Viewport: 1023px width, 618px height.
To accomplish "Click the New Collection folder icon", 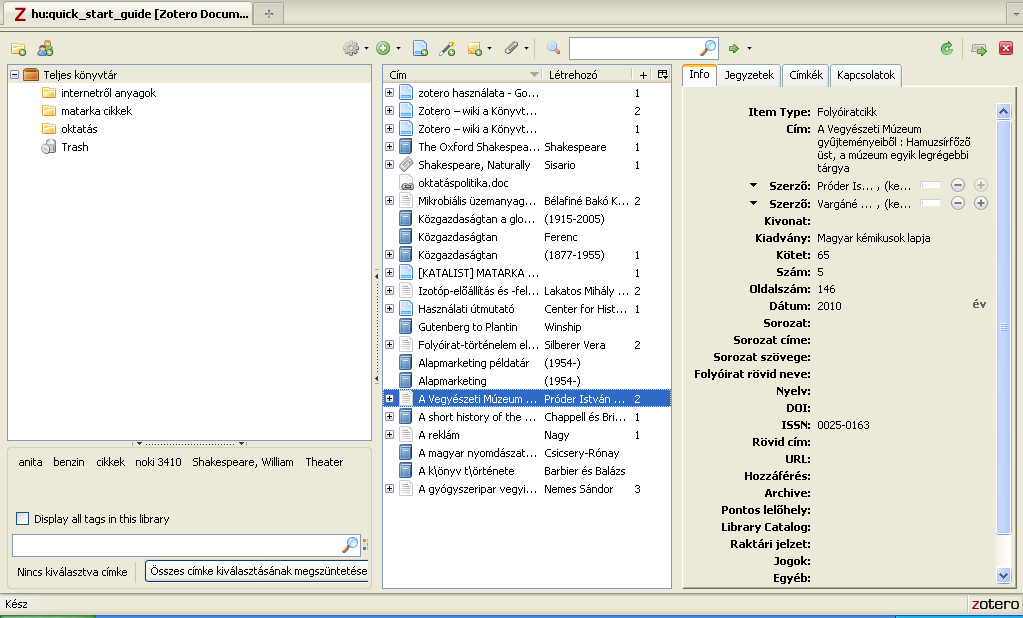I will click(x=18, y=49).
